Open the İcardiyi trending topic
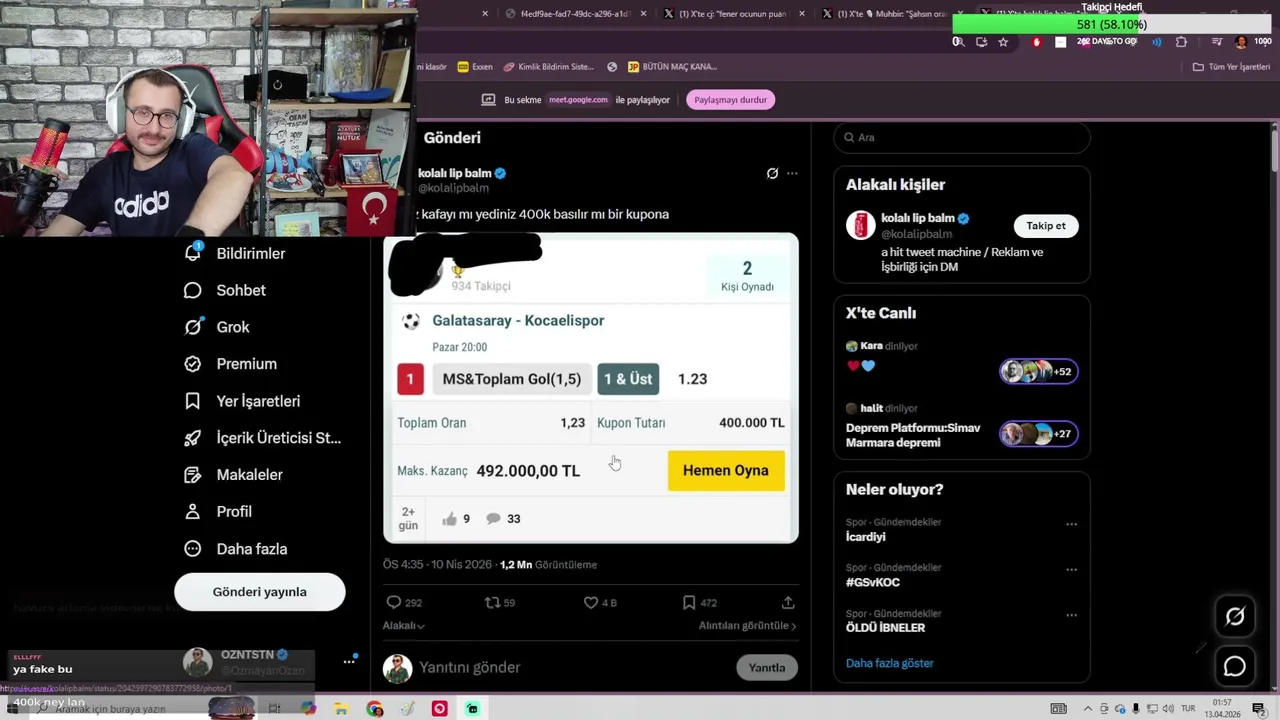1280x720 pixels. coord(865,537)
